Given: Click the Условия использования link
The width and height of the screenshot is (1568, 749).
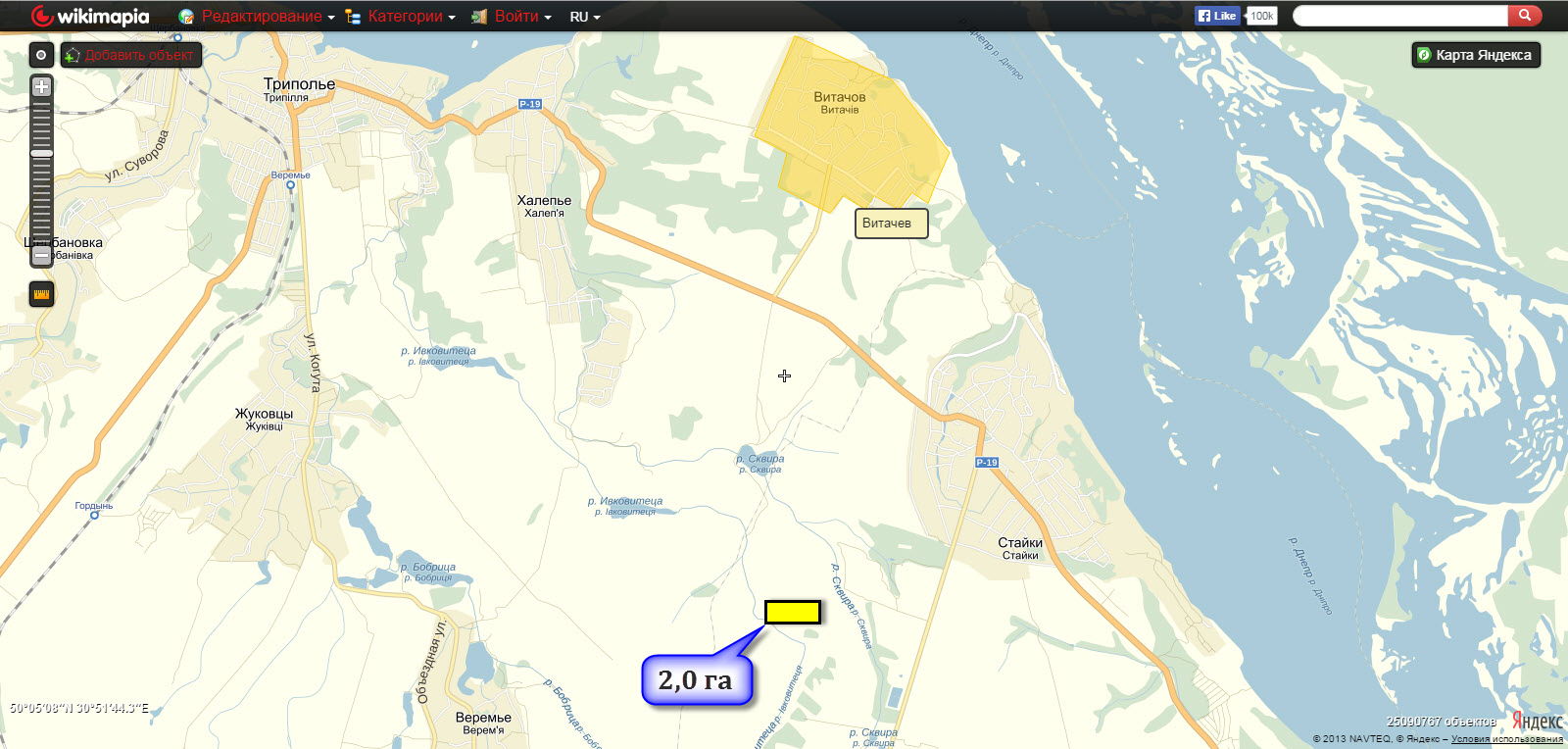Looking at the screenshot, I should (x=1506, y=739).
